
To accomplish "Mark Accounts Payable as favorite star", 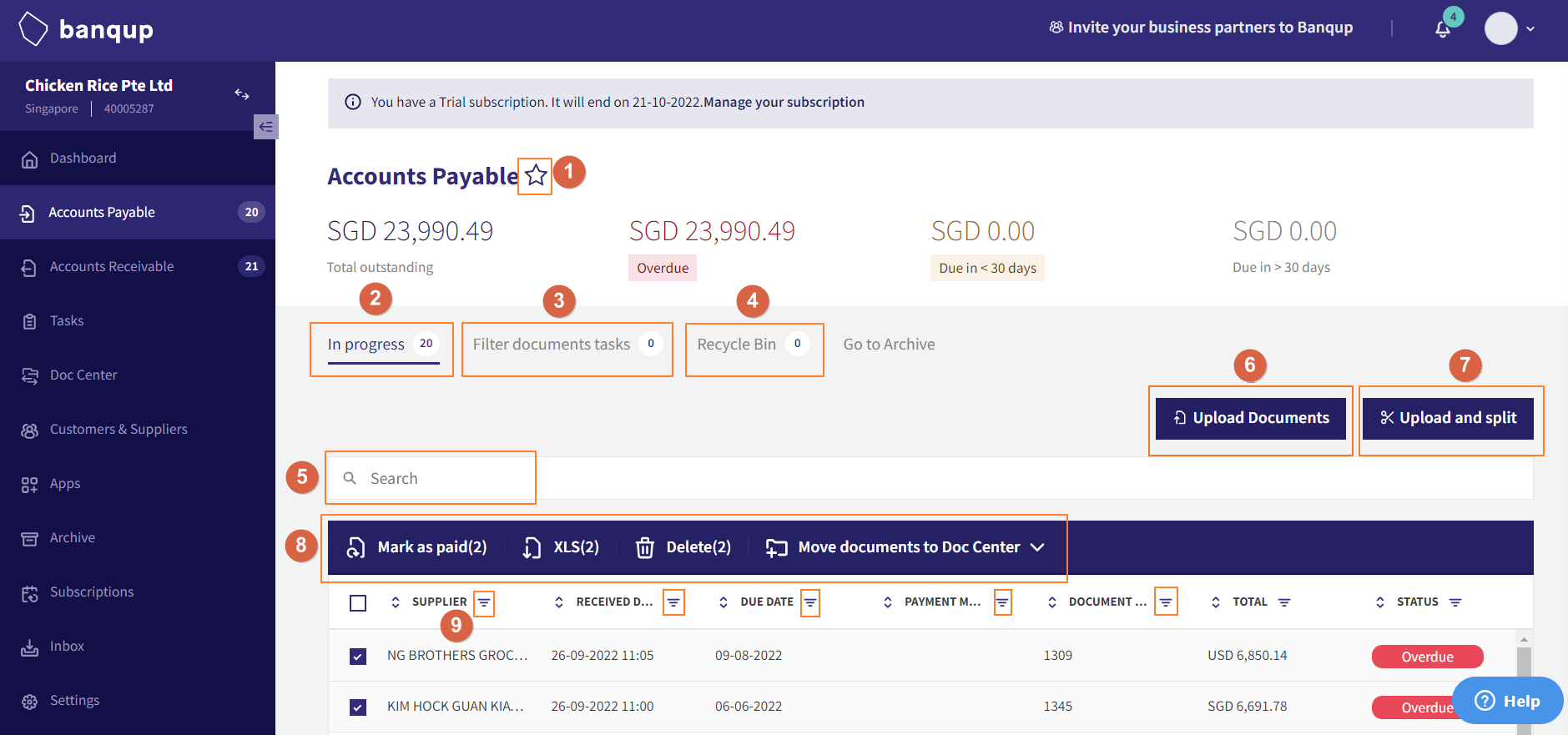I will 536,175.
